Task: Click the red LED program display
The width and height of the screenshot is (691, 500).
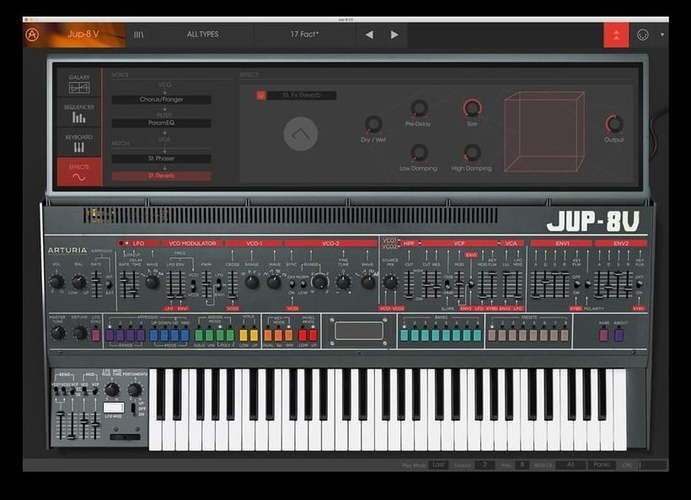Action: (359, 331)
